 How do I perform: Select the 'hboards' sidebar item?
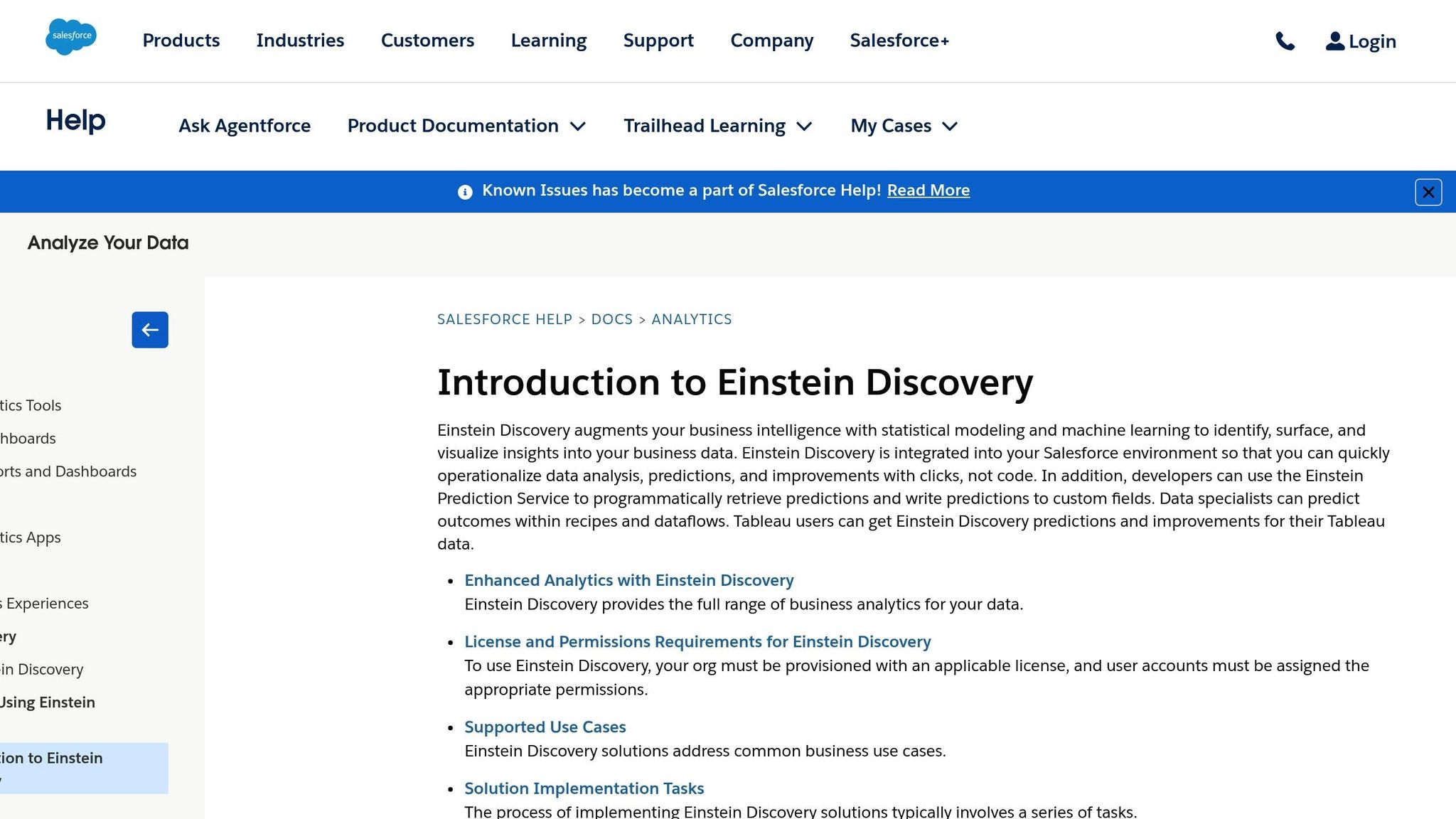coord(28,438)
